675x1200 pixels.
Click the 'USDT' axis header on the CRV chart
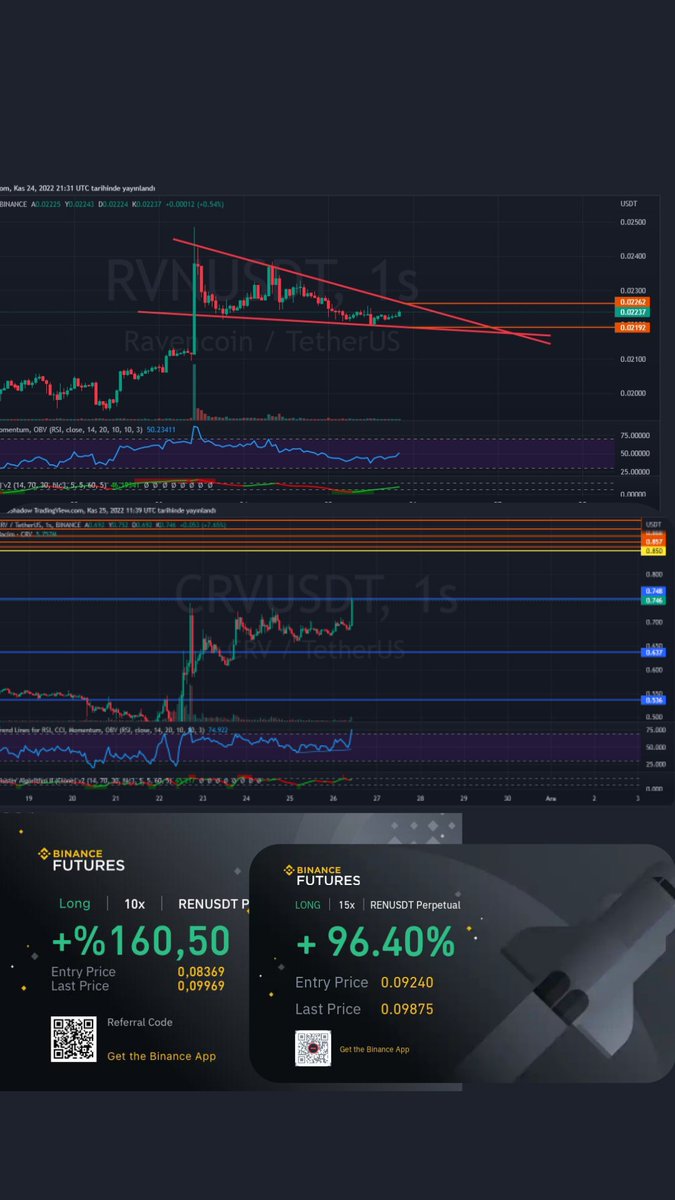coord(654,524)
